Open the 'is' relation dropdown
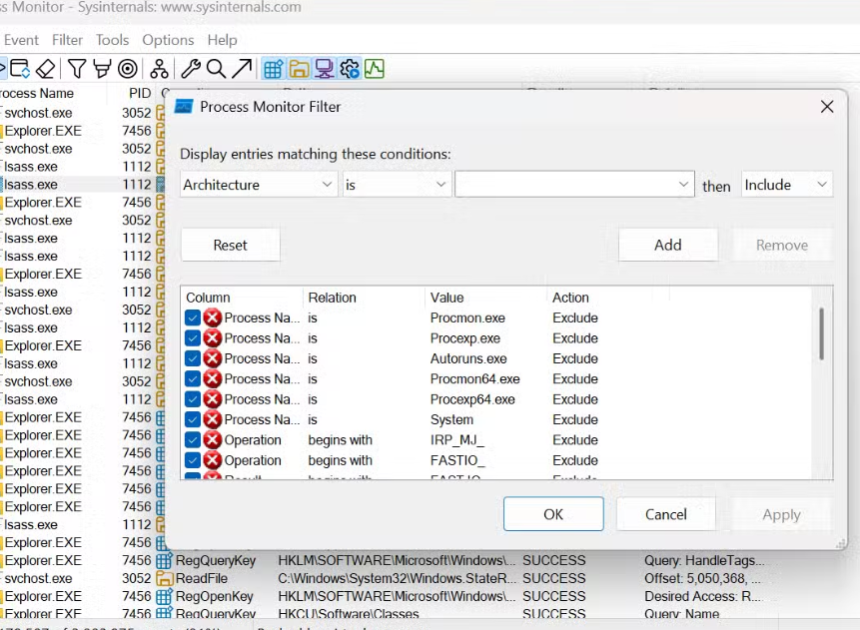The image size is (860, 630). tap(397, 185)
